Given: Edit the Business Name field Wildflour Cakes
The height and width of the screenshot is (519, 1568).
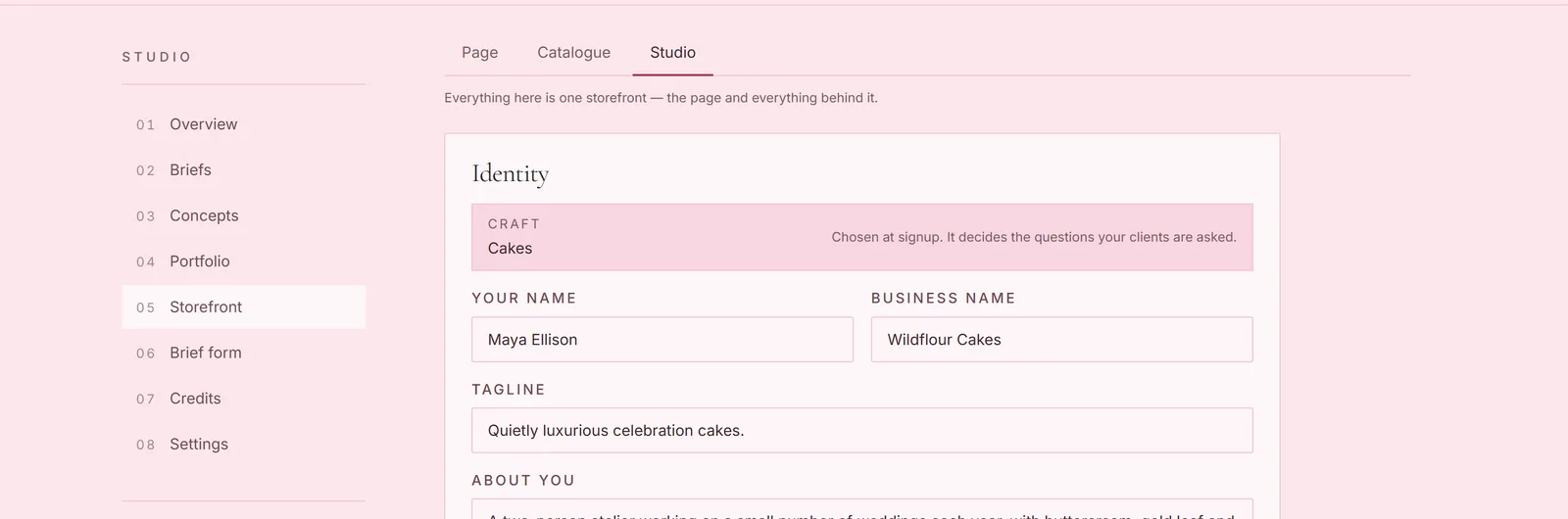Looking at the screenshot, I should tap(1062, 340).
